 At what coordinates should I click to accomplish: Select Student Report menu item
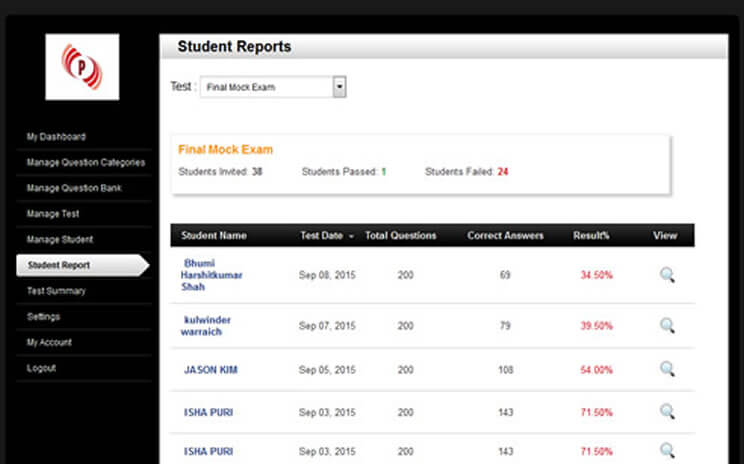(83, 265)
